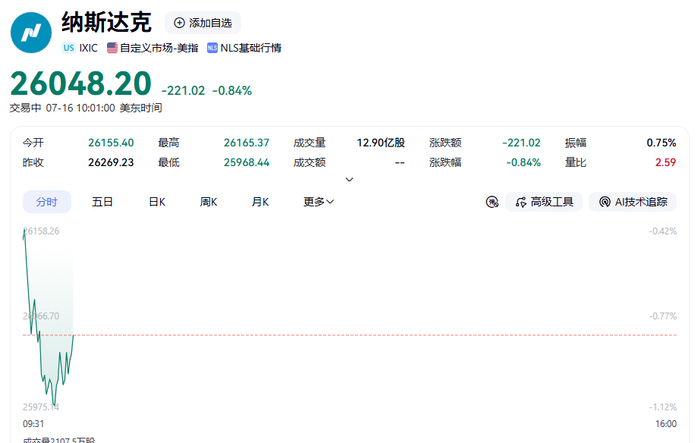The width and height of the screenshot is (700, 443).
Task: Open the 自定义市场-美指 label
Action: point(159,48)
